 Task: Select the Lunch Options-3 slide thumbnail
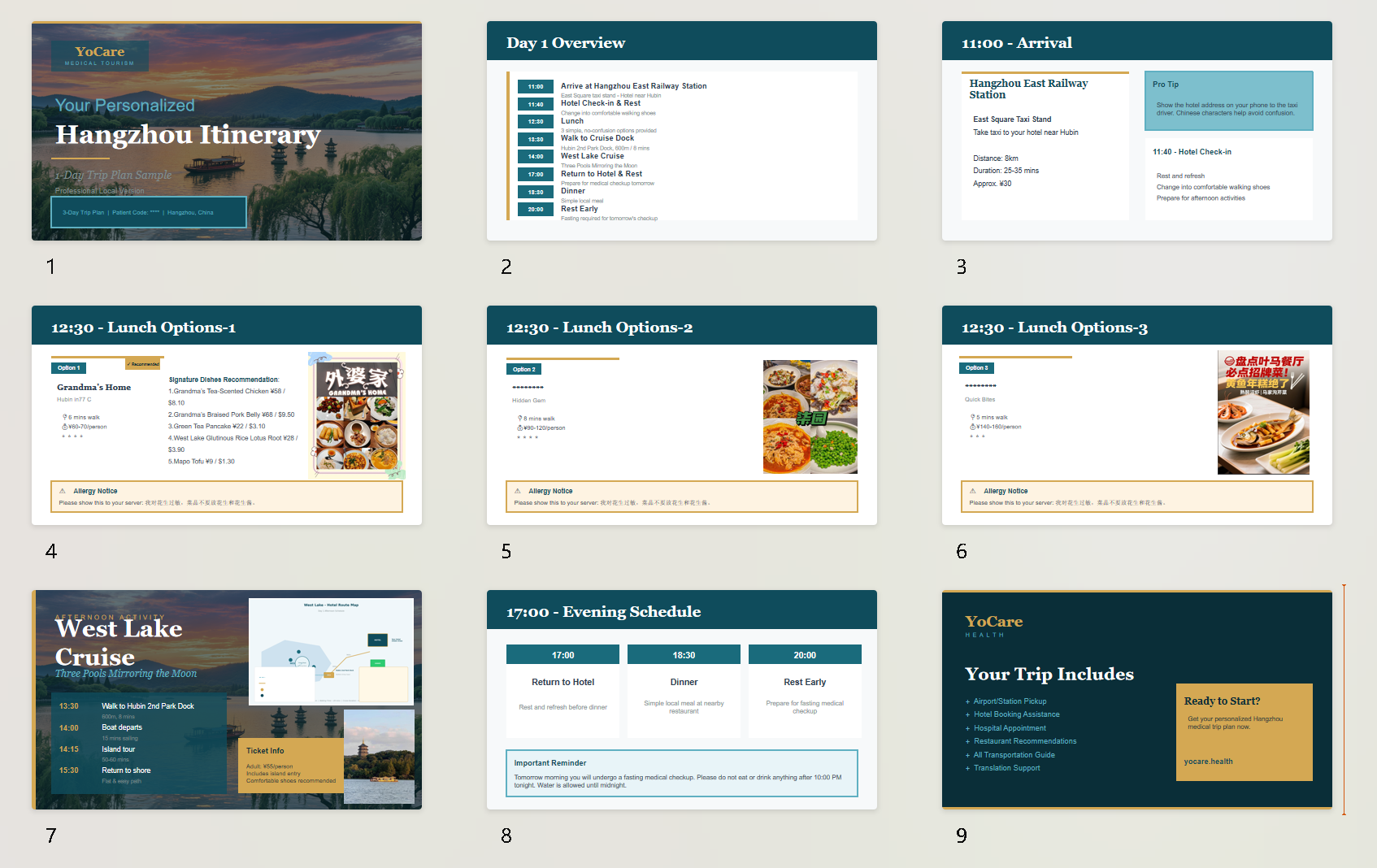[1137, 415]
